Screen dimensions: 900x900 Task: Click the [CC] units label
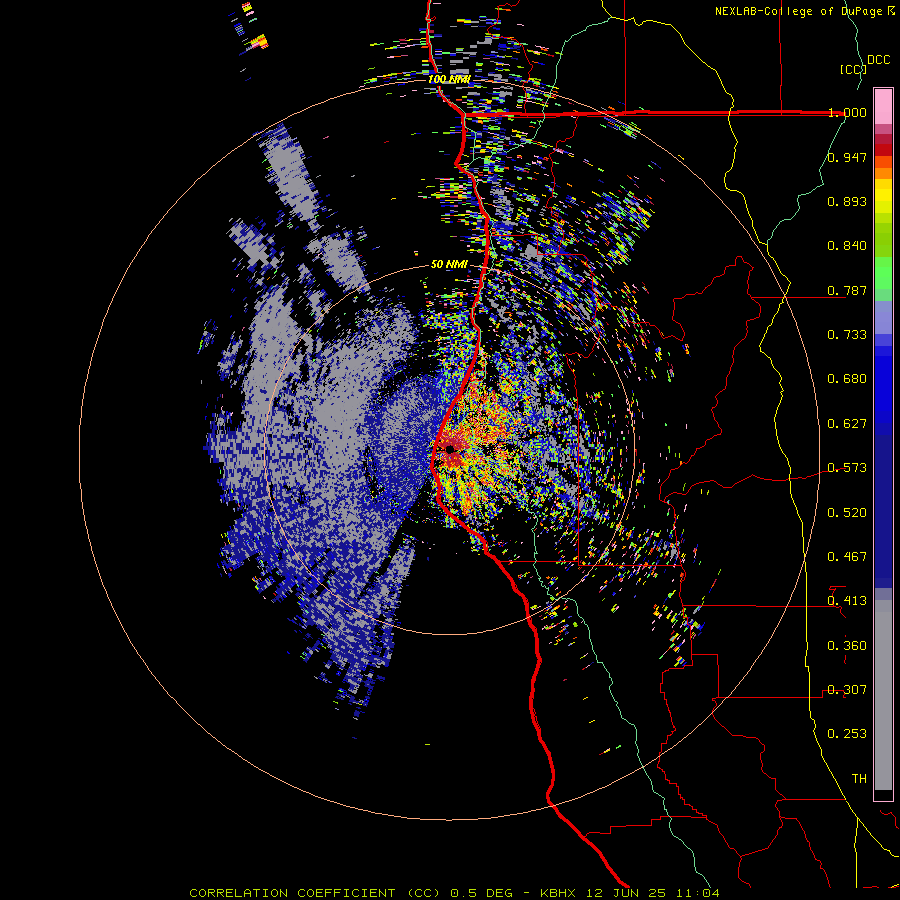(853, 70)
